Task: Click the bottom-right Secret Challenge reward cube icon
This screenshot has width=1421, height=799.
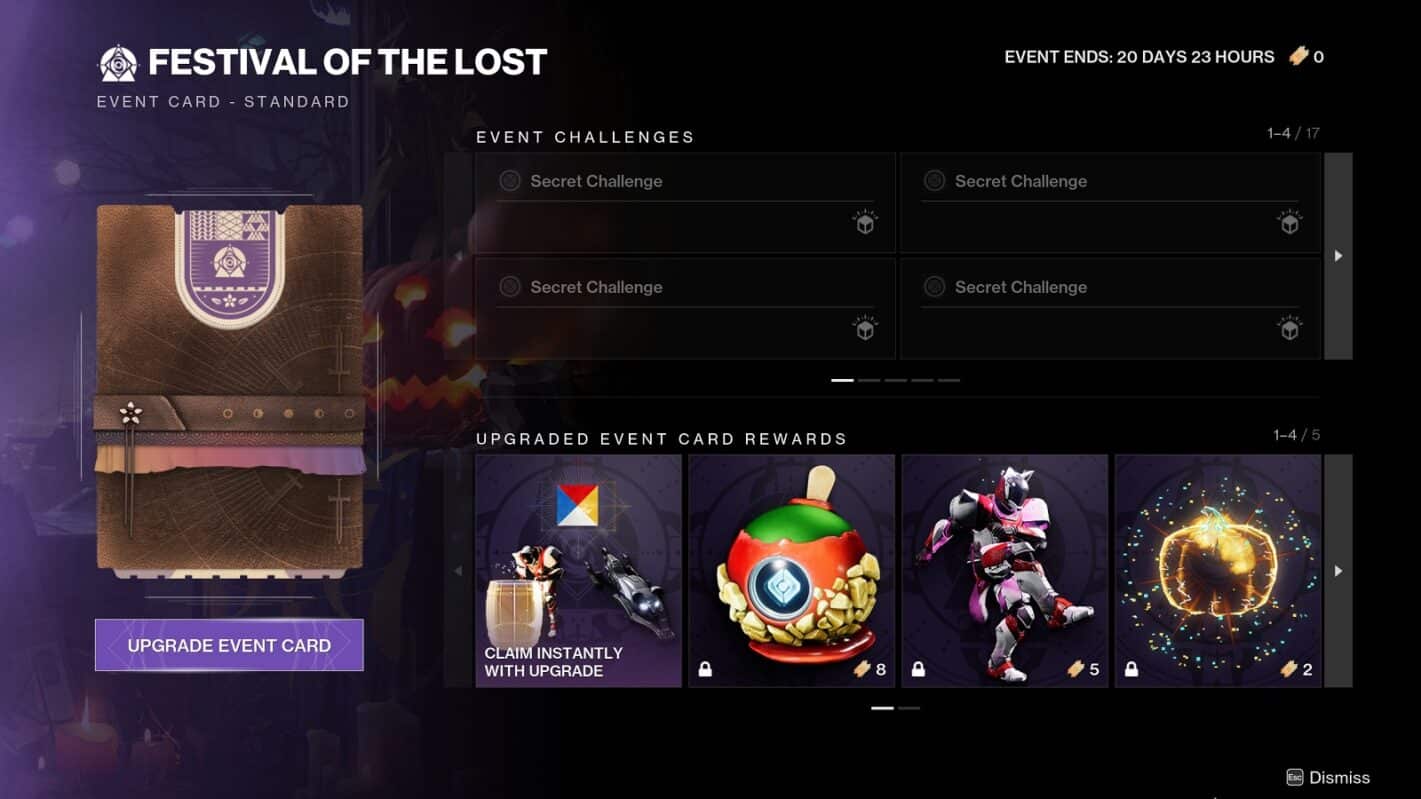Action: pos(1290,328)
